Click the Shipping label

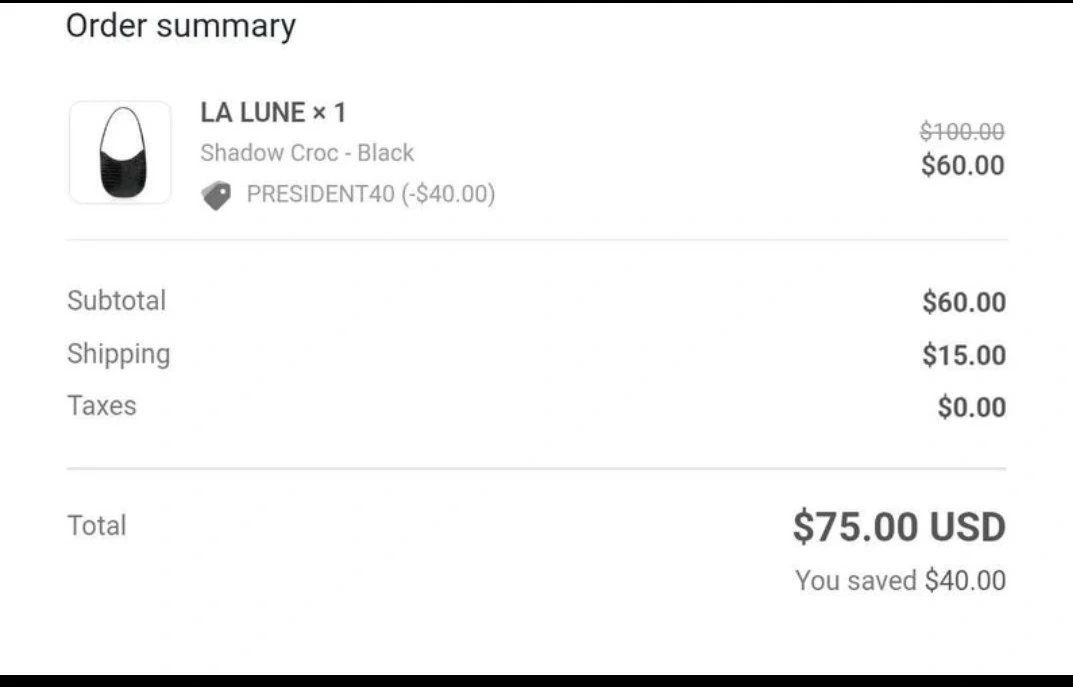[118, 354]
